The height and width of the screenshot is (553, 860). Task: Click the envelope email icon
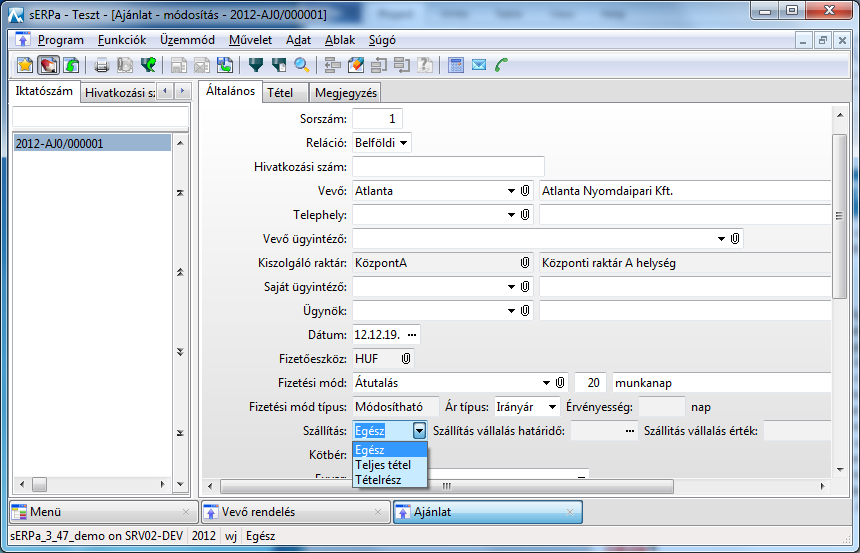479,65
